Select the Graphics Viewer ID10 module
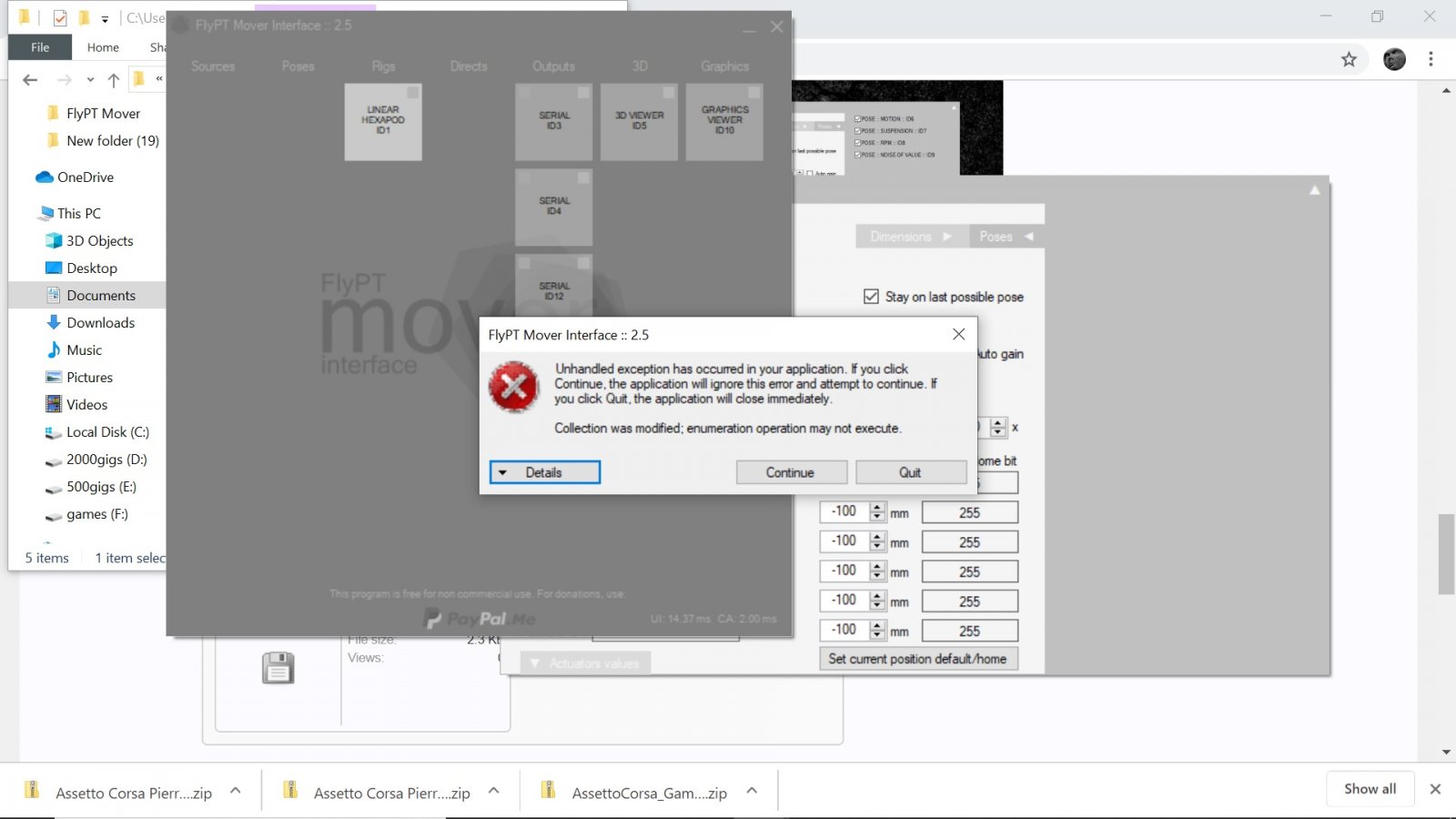 pos(724,122)
